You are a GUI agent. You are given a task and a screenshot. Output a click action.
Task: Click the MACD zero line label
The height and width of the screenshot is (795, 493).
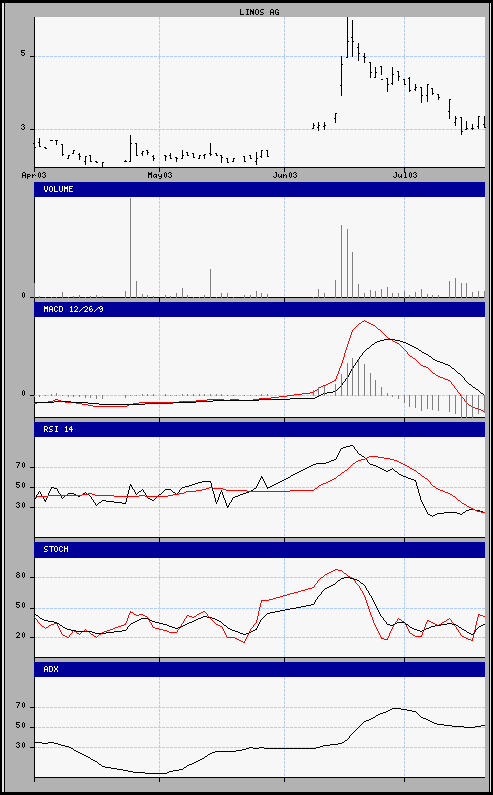(23, 394)
